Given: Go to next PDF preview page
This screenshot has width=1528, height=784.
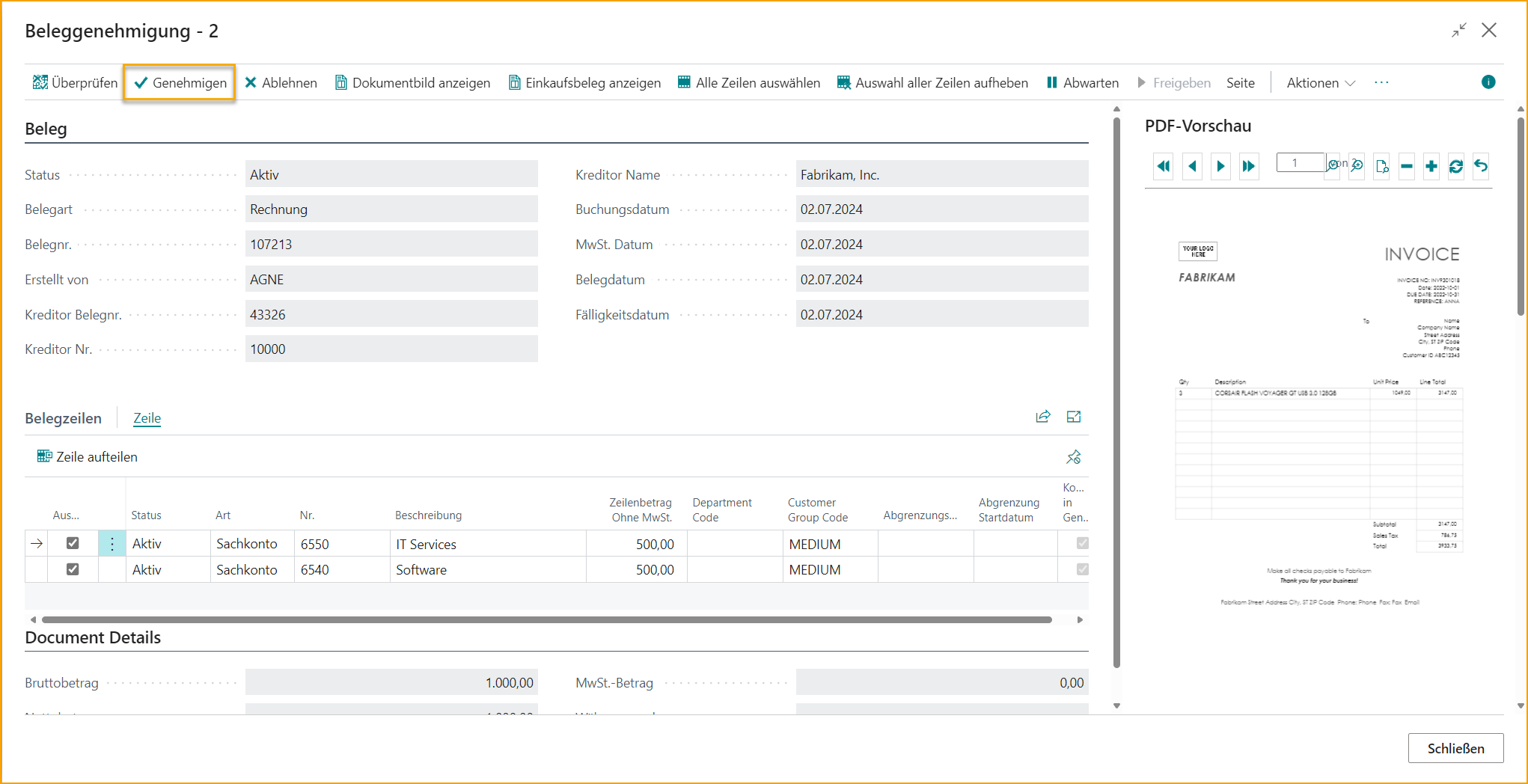Looking at the screenshot, I should coord(1220,166).
